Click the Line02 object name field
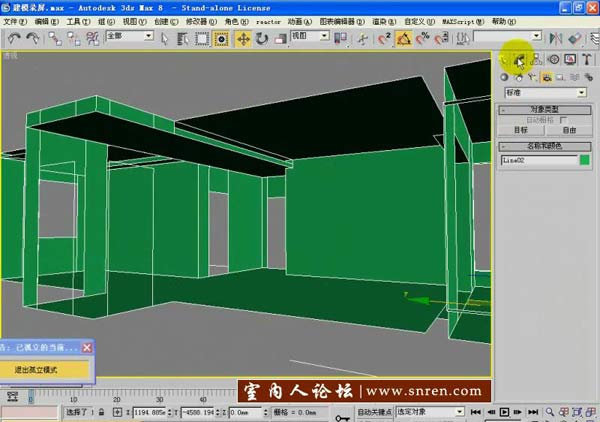 [539, 160]
